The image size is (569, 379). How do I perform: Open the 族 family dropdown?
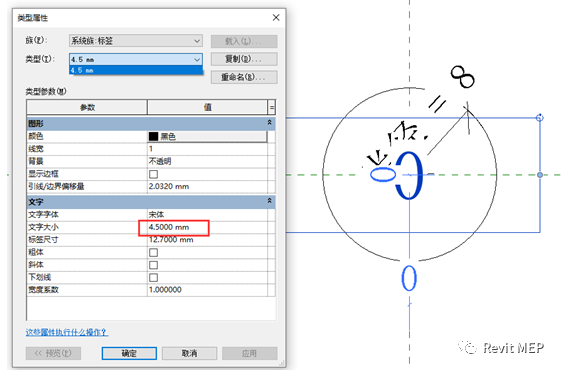136,41
